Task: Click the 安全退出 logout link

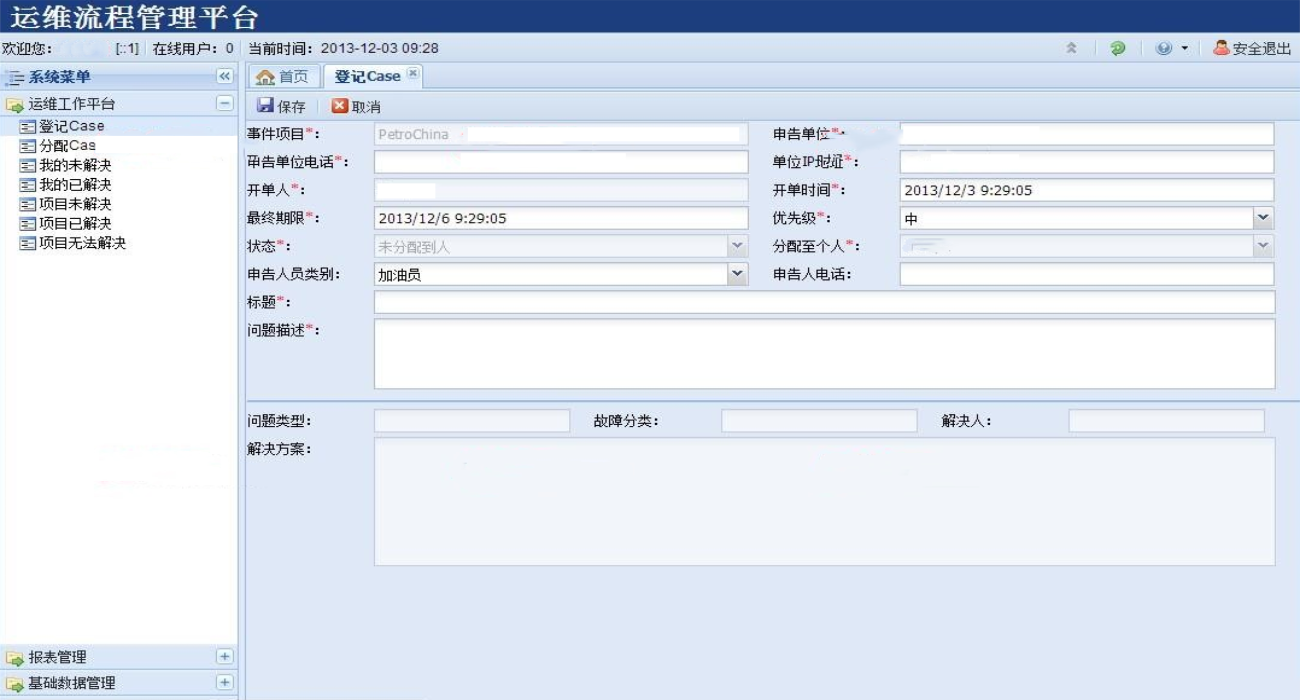Action: 1262,48
